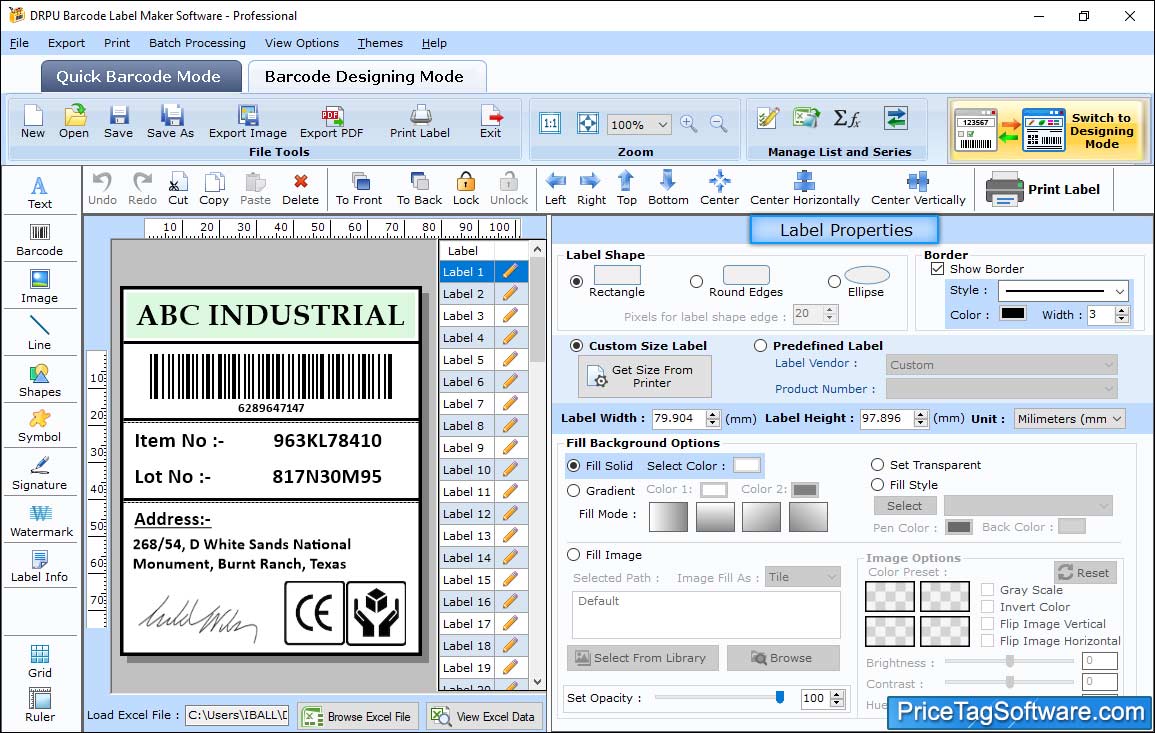Select the Symbol tool
1155x733 pixels.
pos(40,426)
